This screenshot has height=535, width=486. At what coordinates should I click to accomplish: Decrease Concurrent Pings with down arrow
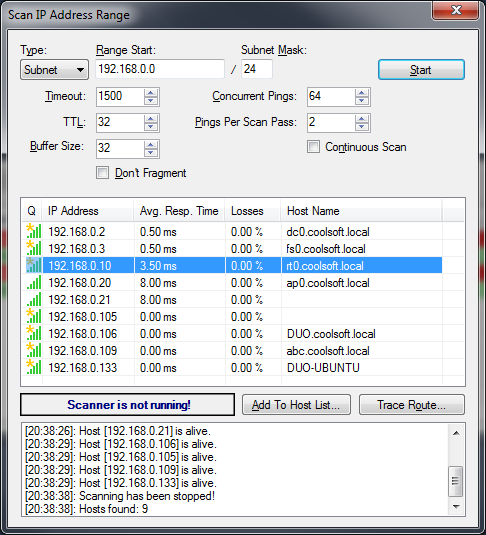point(362,101)
